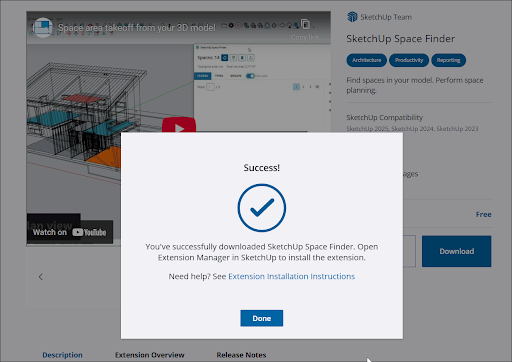This screenshot has width=512, height=362.
Task: Select the Architecture tag
Action: tap(366, 60)
